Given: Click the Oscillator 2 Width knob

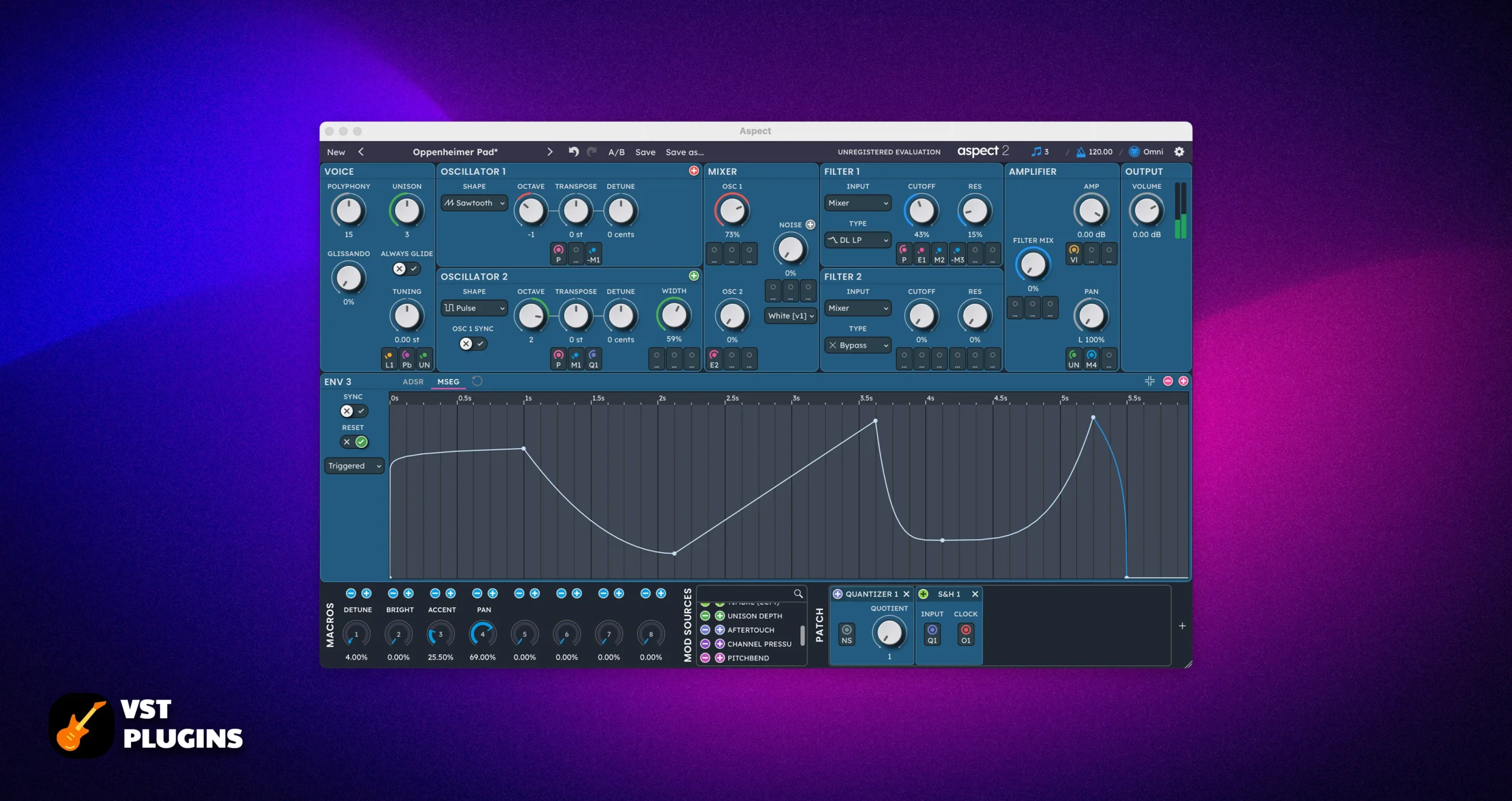Looking at the screenshot, I should click(x=674, y=315).
